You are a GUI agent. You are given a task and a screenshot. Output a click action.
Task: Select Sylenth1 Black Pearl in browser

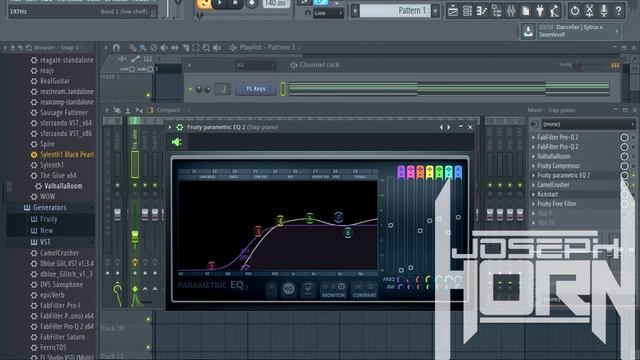click(67, 155)
